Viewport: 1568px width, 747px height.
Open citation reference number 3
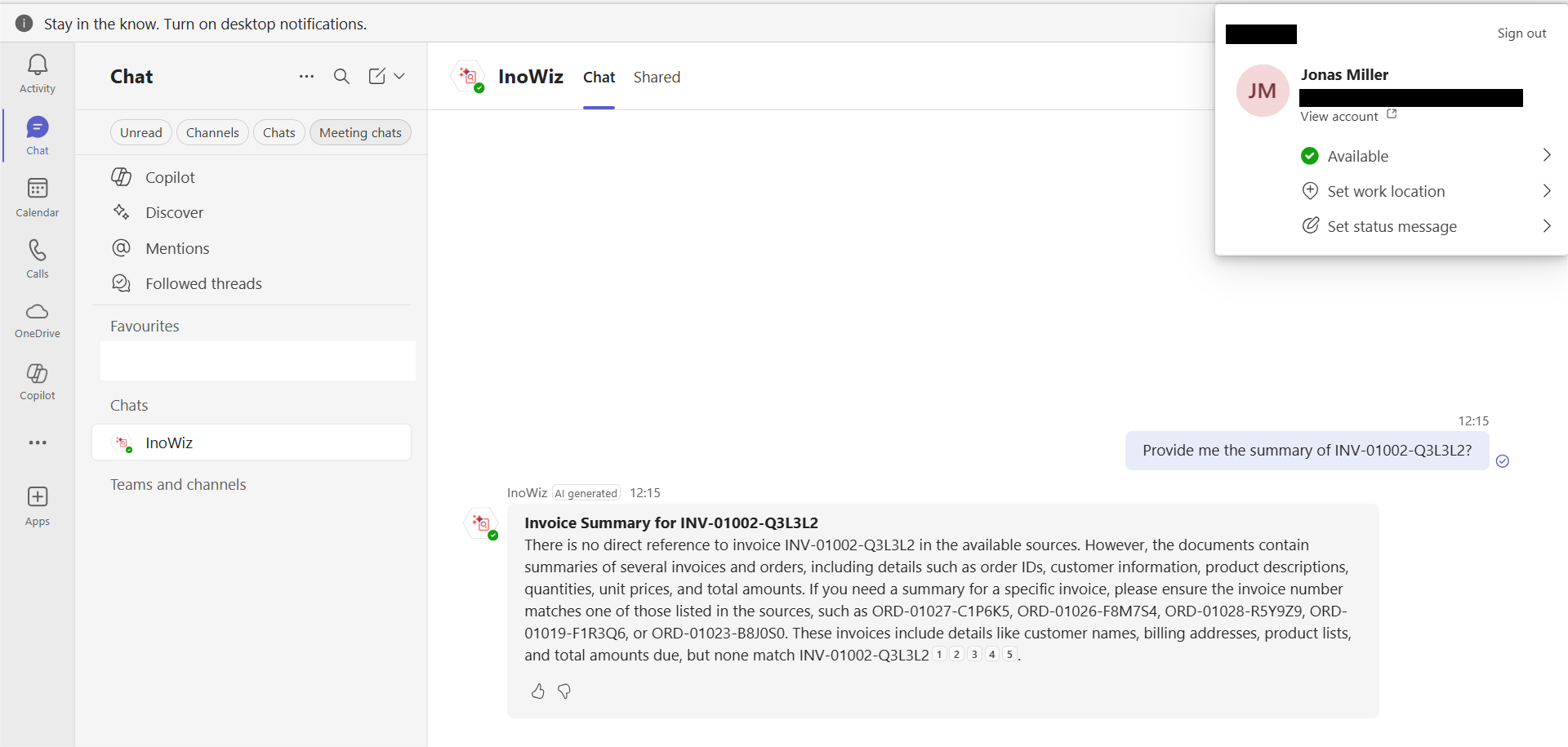[974, 655]
